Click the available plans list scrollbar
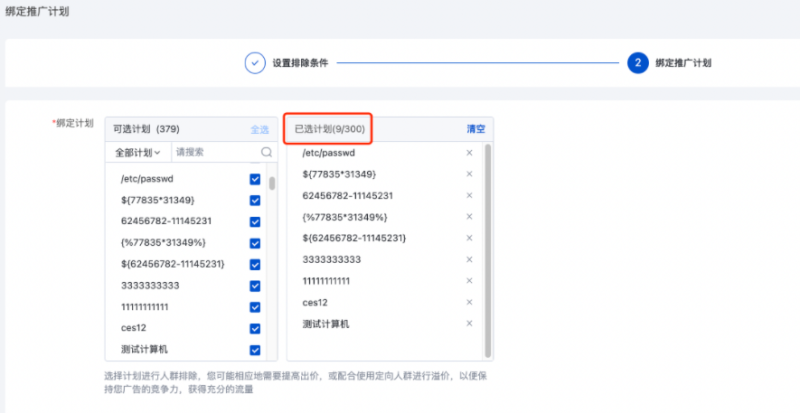 [272, 183]
